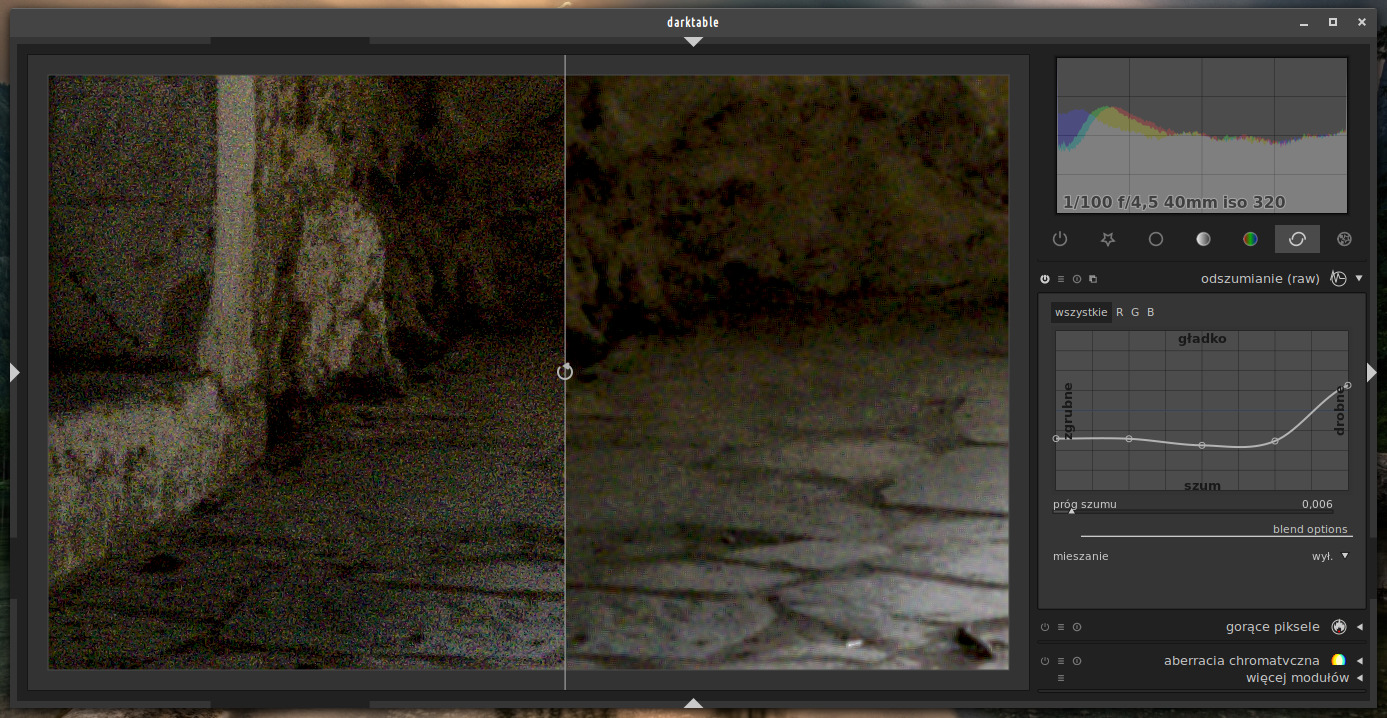The width and height of the screenshot is (1387, 718).
Task: Click the gorące piksele module title
Action: pyautogui.click(x=1273, y=627)
